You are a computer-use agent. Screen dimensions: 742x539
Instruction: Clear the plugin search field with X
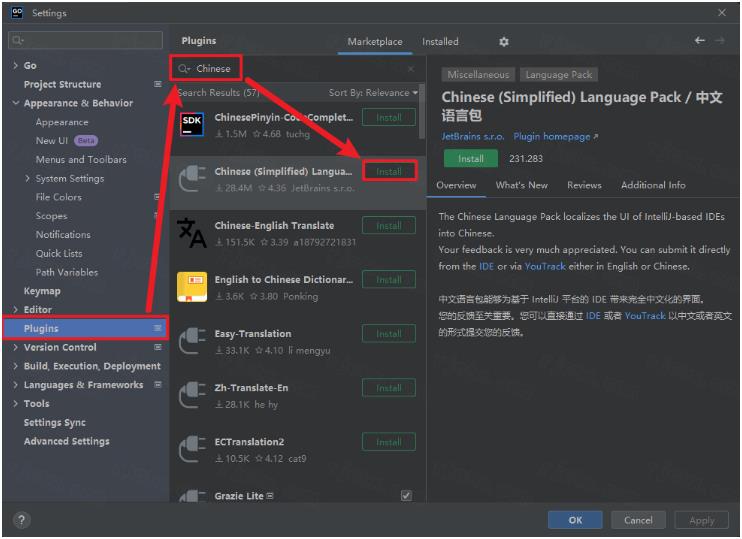pos(411,69)
